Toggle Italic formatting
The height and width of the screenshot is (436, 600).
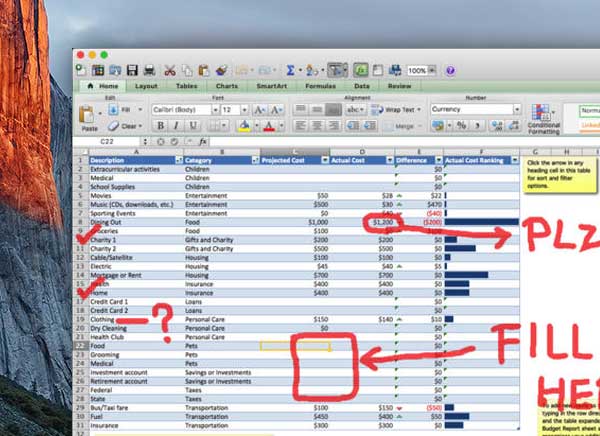pyautogui.click(x=174, y=126)
